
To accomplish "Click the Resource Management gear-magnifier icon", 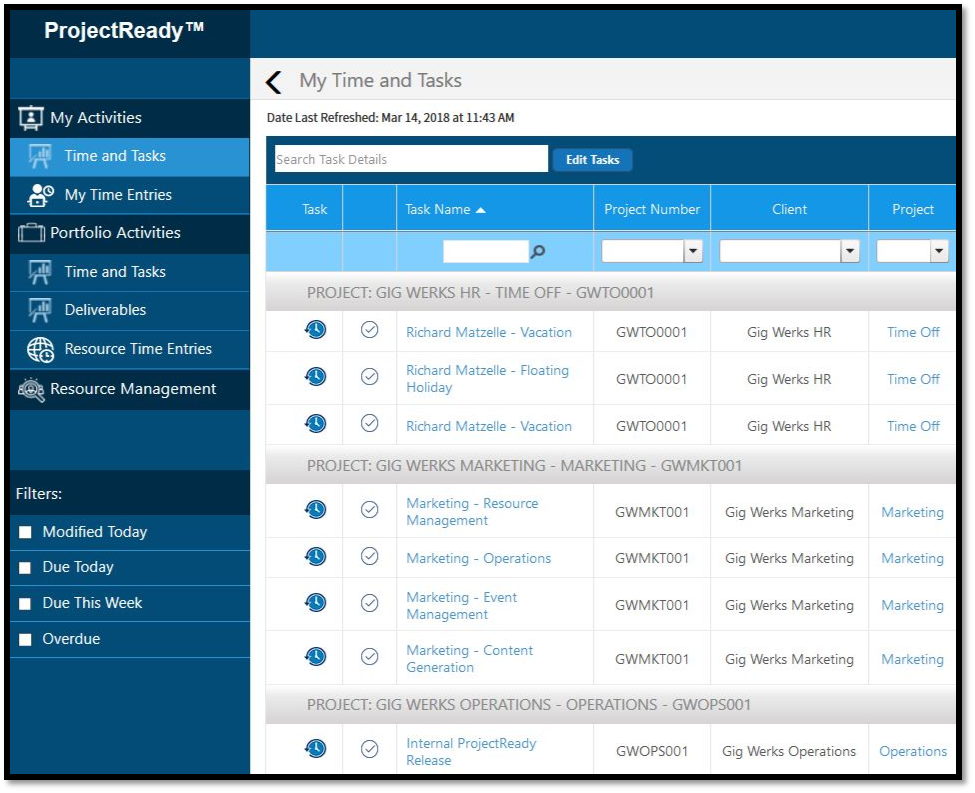I will click(31, 389).
